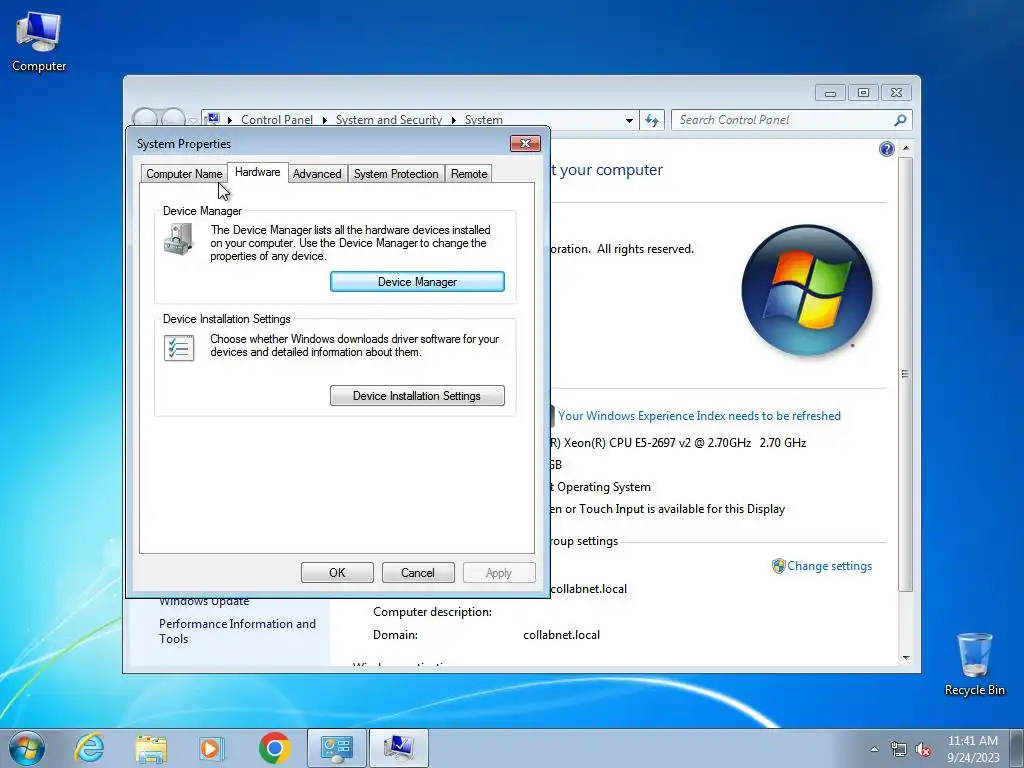Expand the arrow after System and Security
Screen dimensions: 1024x768
coord(453,120)
